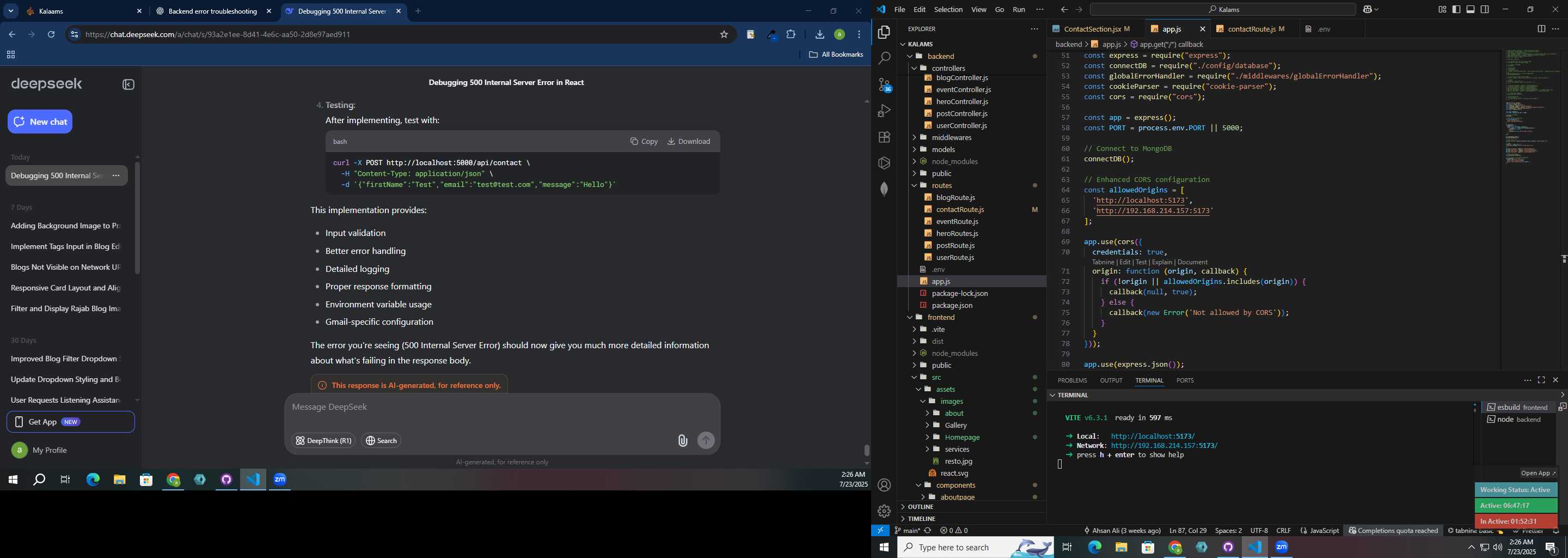This screenshot has width=1568, height=558.
Task: Open the Accounts icon in VS Code
Action: (884, 486)
